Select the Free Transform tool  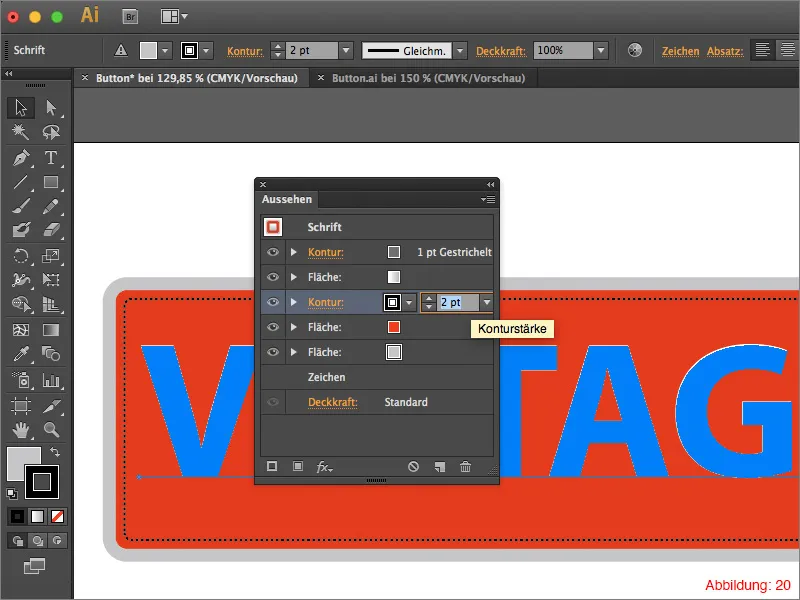pyautogui.click(x=51, y=280)
